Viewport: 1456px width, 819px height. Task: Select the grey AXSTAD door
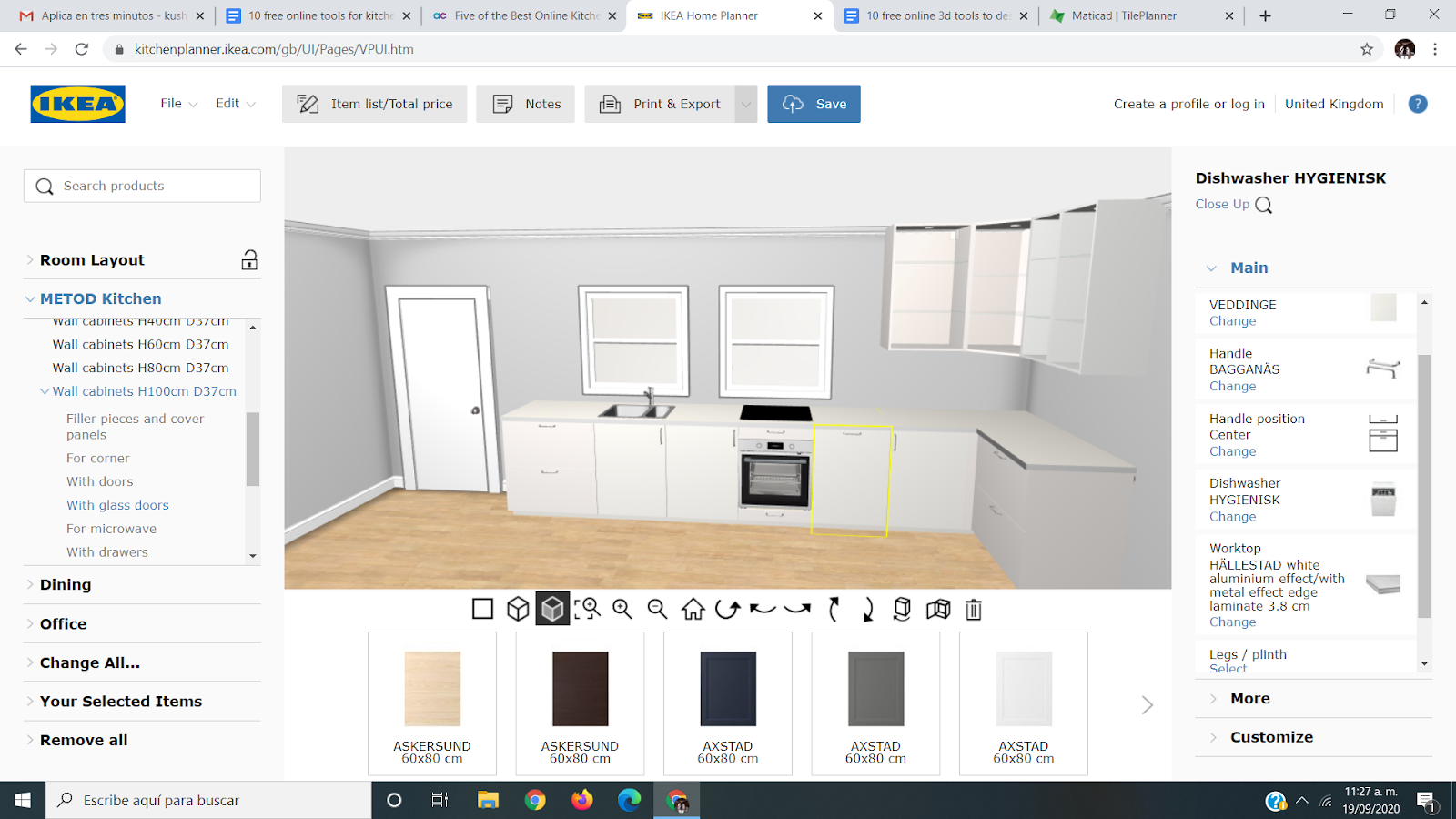point(875,703)
